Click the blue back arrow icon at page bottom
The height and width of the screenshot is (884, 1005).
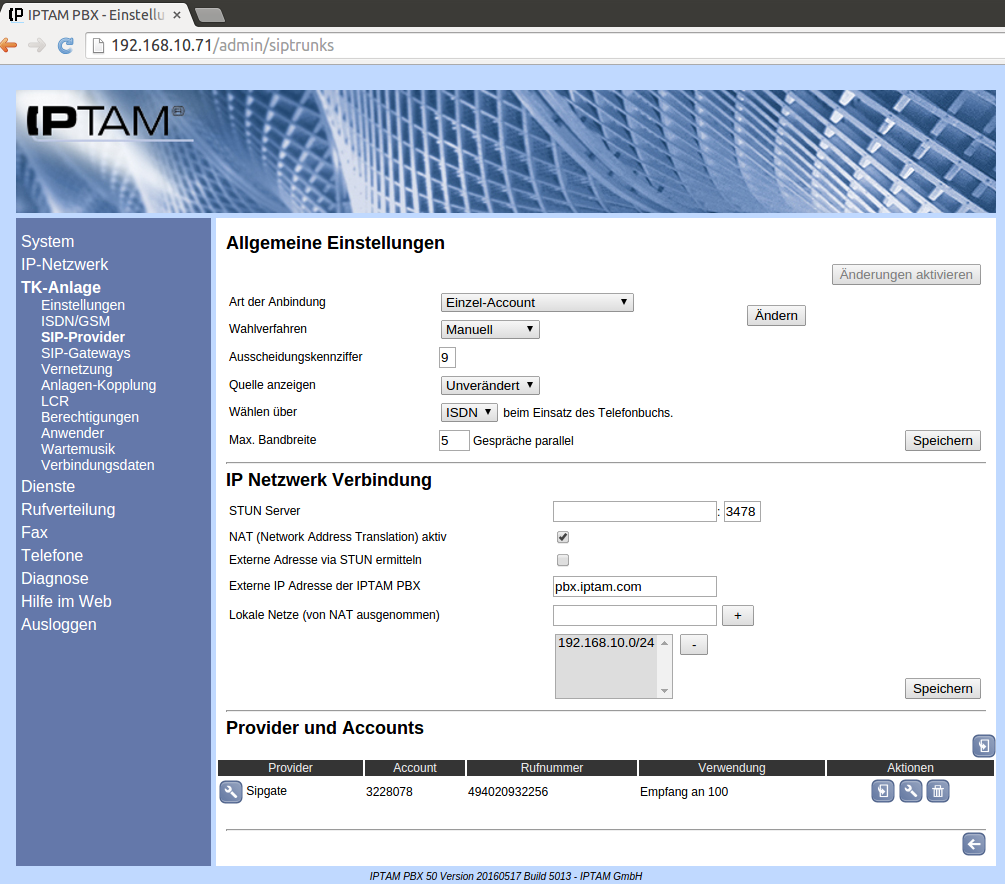click(x=973, y=845)
